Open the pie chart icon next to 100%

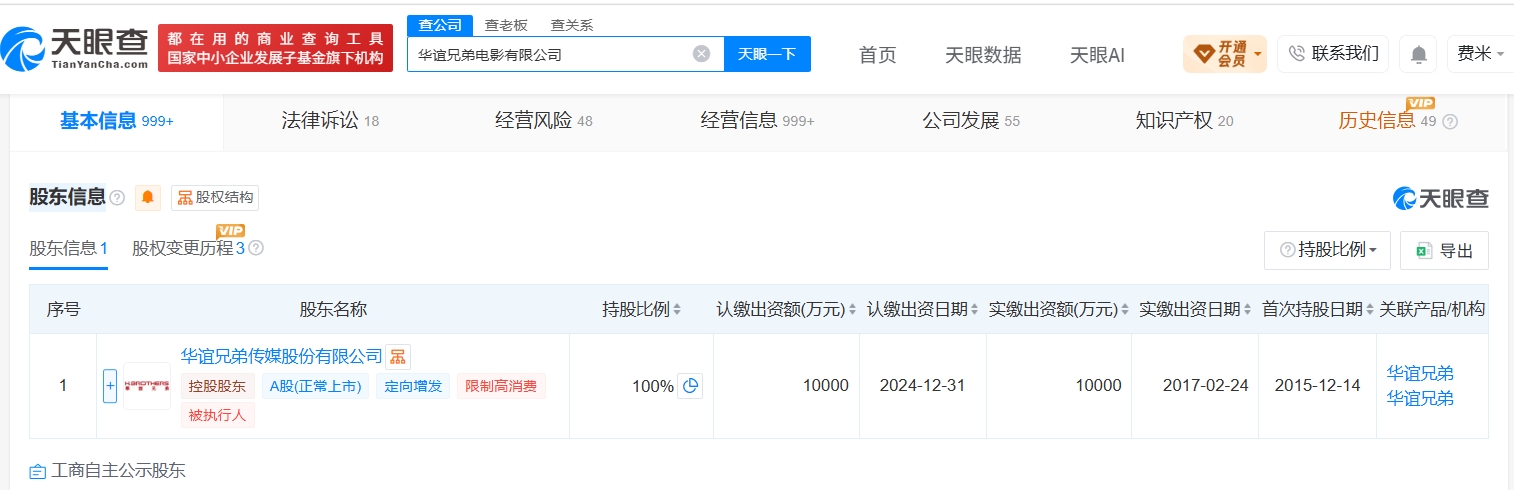coord(690,385)
